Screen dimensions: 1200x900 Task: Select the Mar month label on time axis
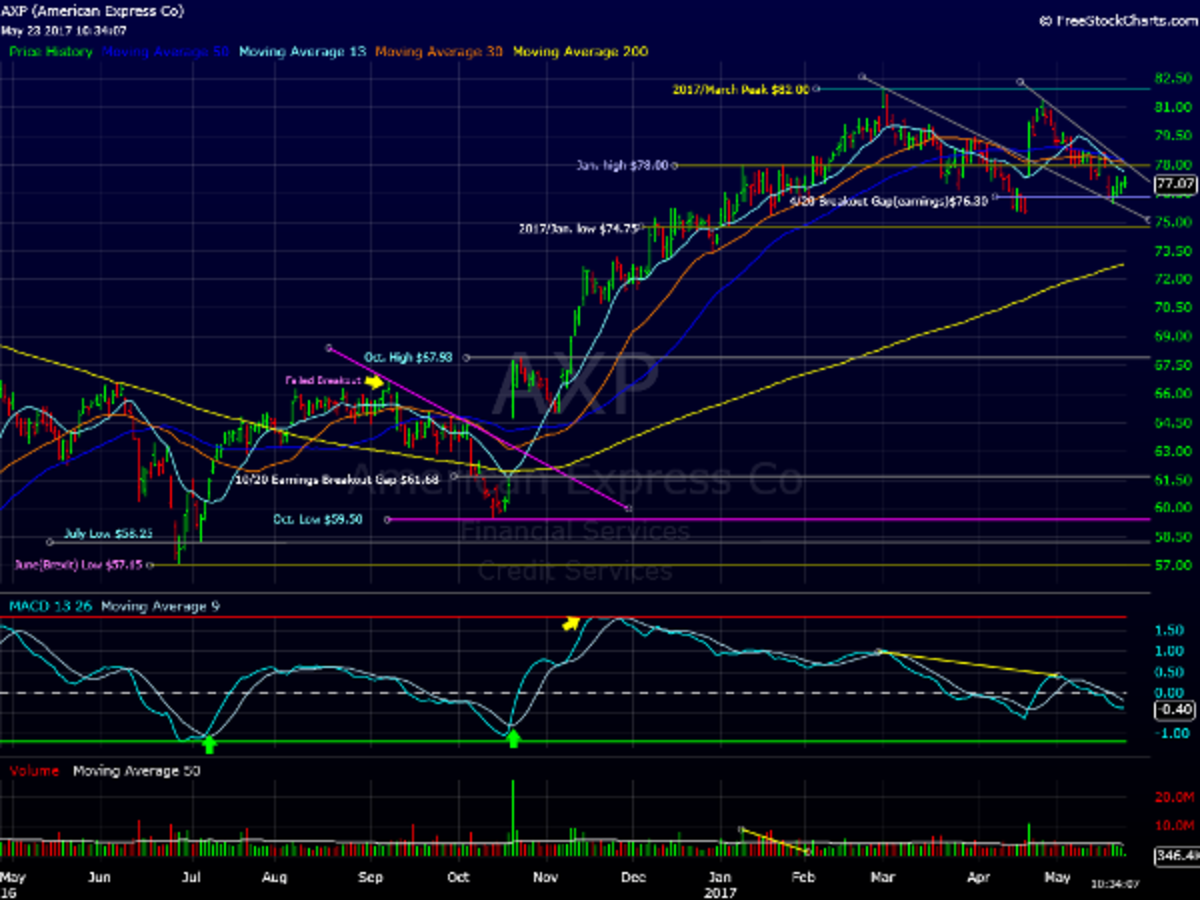(x=881, y=876)
